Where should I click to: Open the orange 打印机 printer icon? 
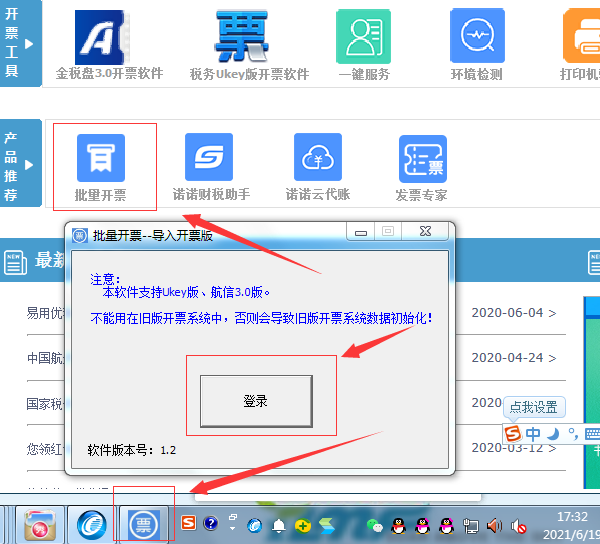click(x=582, y=36)
